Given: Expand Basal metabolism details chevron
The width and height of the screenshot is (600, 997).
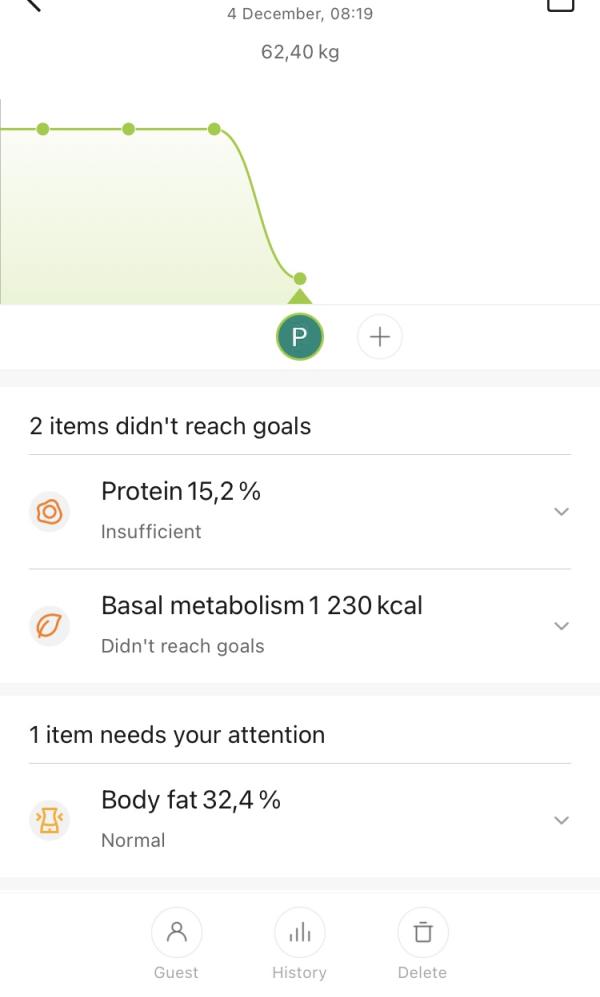Looking at the screenshot, I should pos(561,626).
